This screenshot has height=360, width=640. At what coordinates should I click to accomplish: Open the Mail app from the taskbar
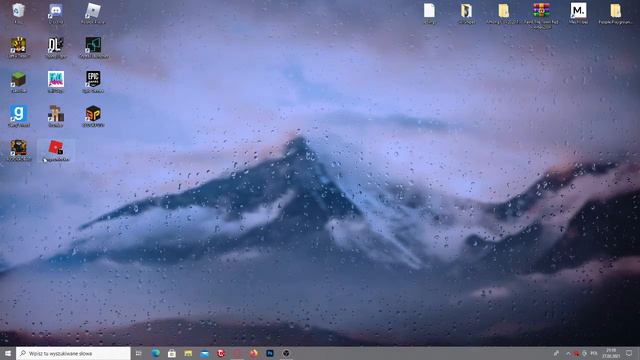point(204,353)
